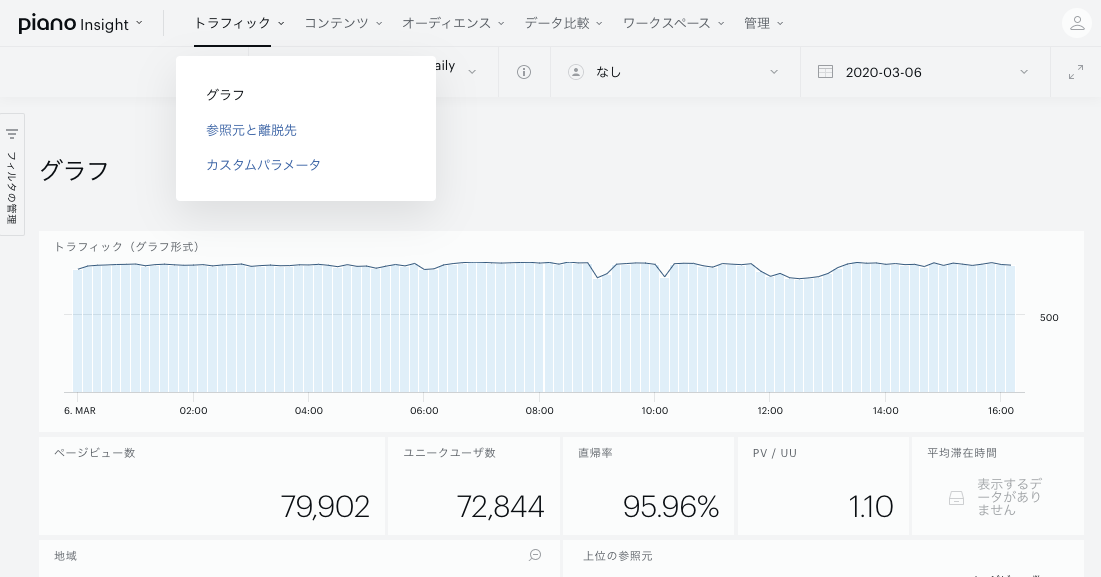Image resolution: width=1101 pixels, height=577 pixels.
Task: Click the 16:00 label on chart axis
Action: tap(1001, 411)
